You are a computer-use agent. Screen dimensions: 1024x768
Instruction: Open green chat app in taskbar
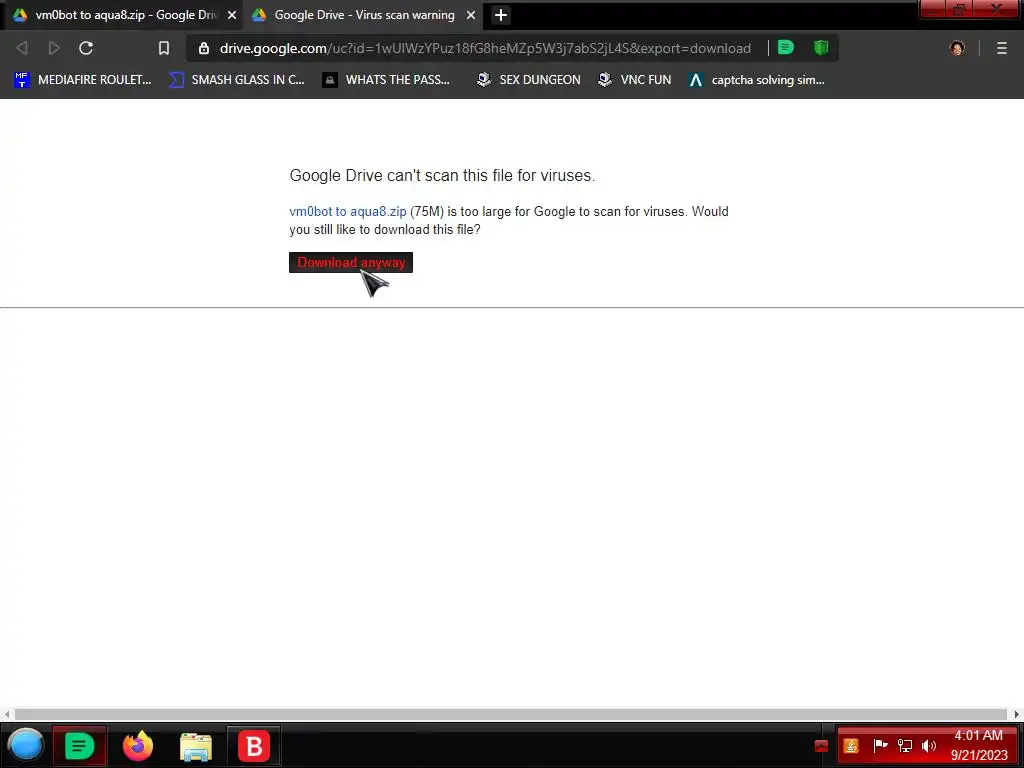[80, 746]
